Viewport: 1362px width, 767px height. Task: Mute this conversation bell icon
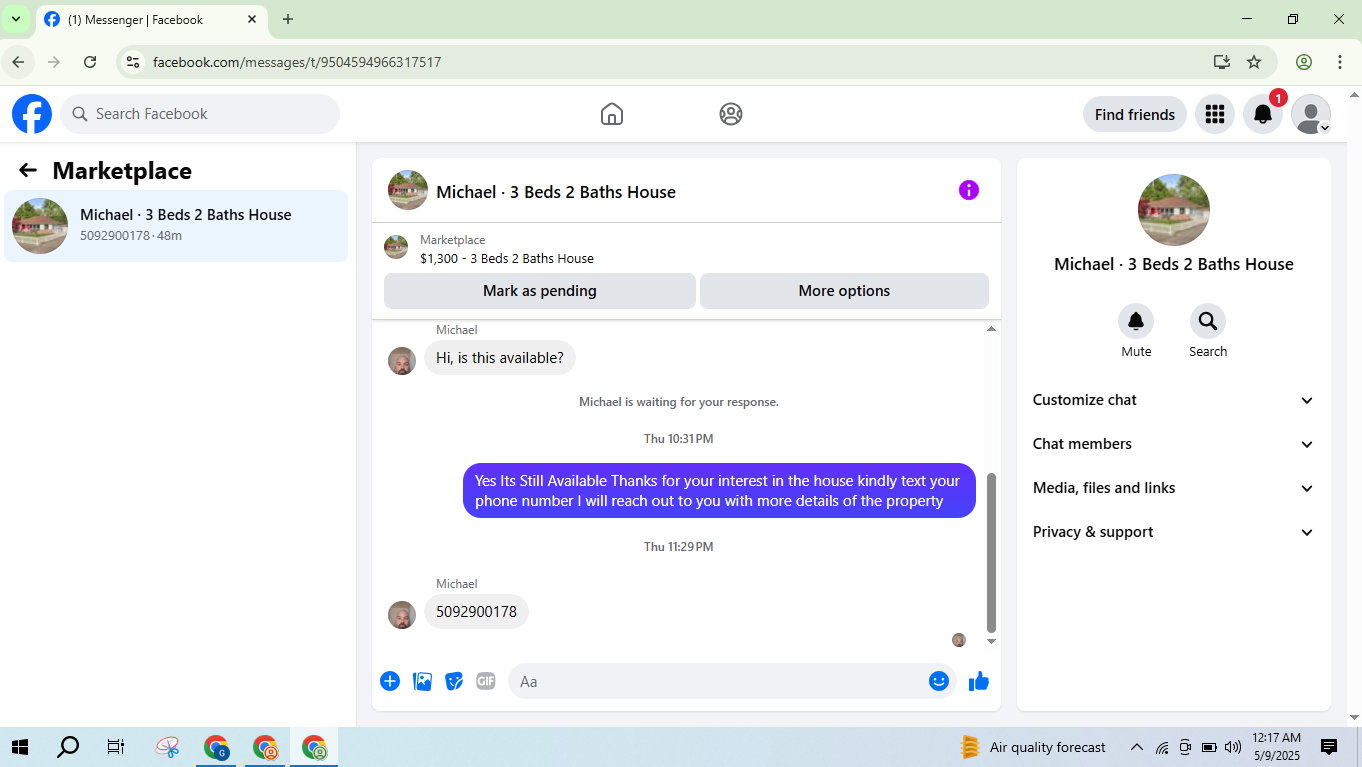pos(1136,321)
